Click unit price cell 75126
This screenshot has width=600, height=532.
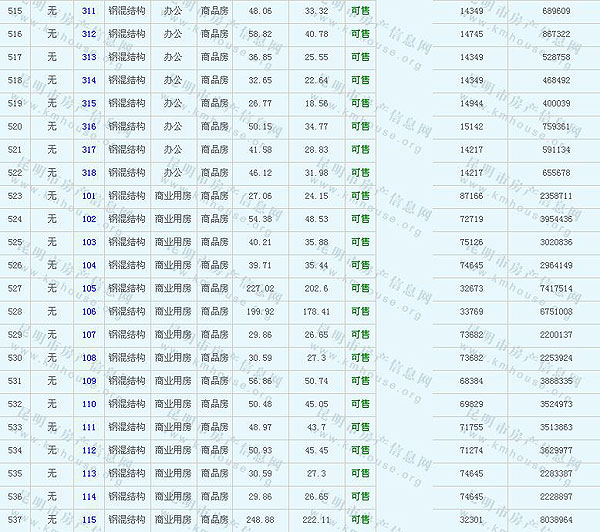[471, 242]
